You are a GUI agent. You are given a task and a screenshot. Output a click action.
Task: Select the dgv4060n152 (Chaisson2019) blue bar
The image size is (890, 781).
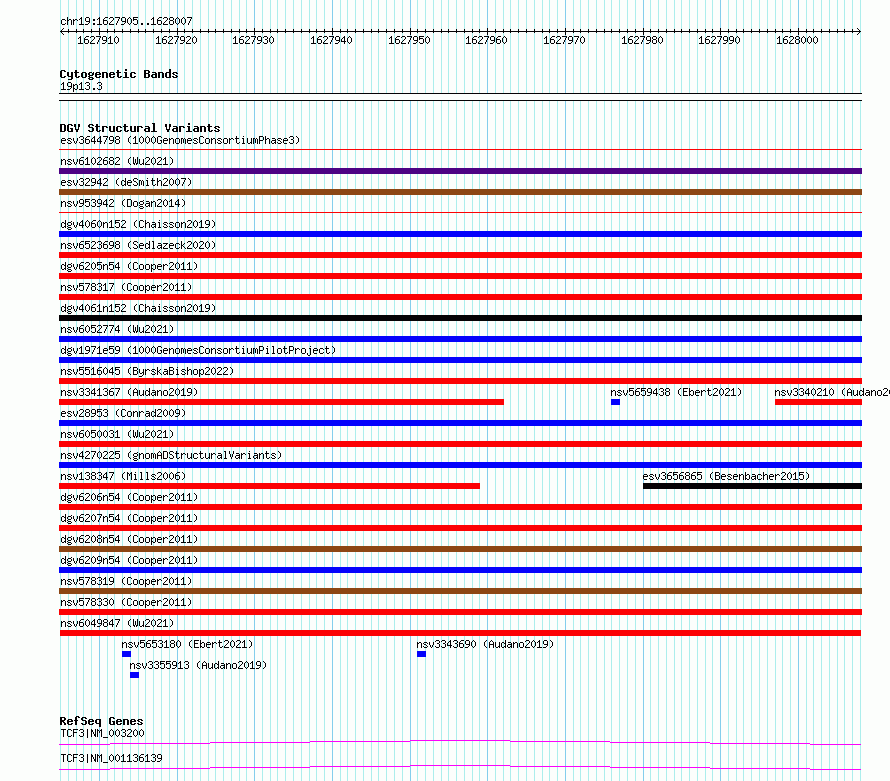point(460,234)
